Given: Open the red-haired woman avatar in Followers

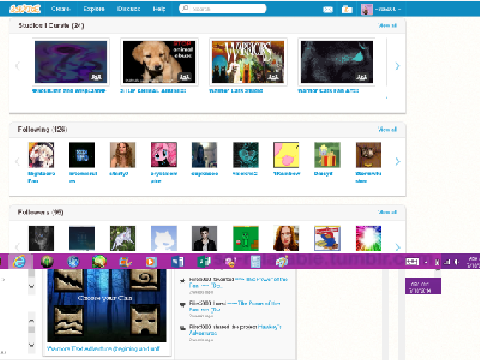Looking at the screenshot, I should (x=286, y=239).
